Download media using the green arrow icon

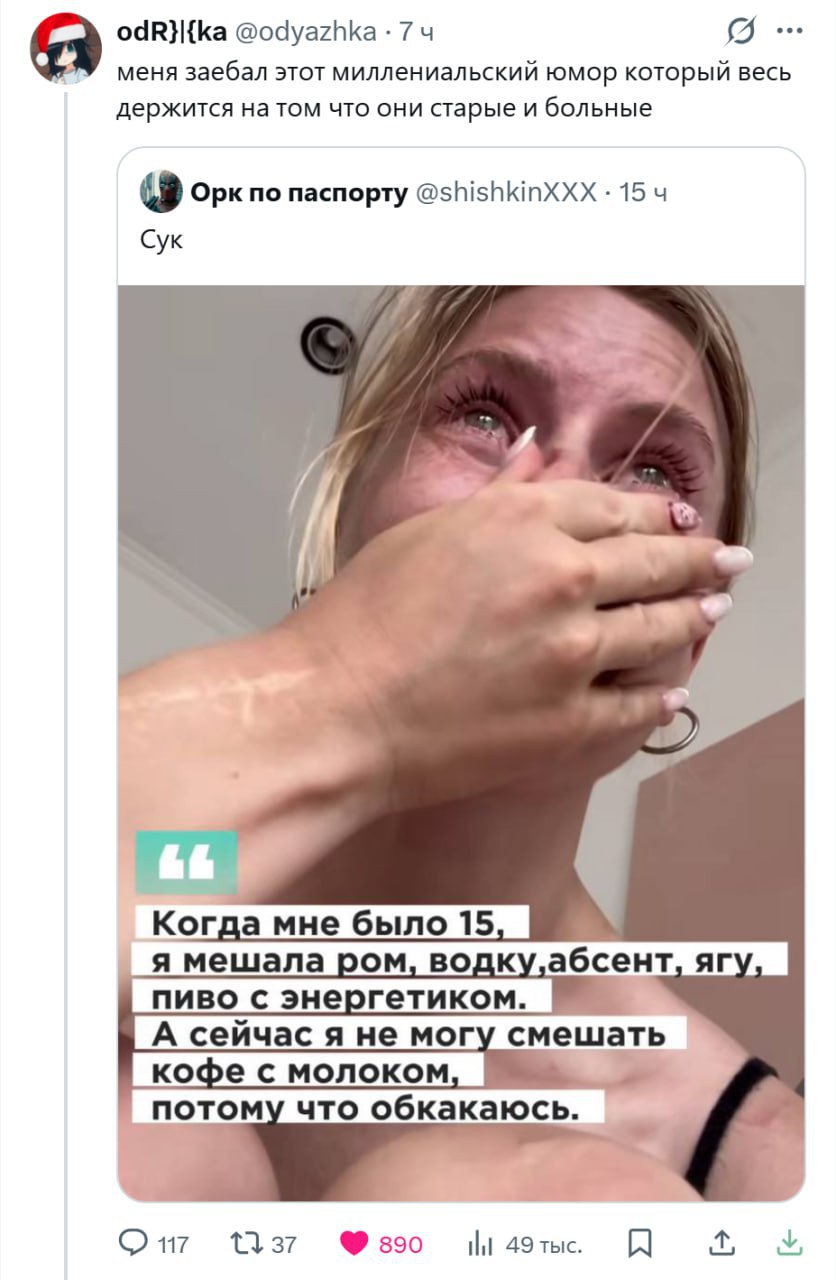coord(790,1243)
